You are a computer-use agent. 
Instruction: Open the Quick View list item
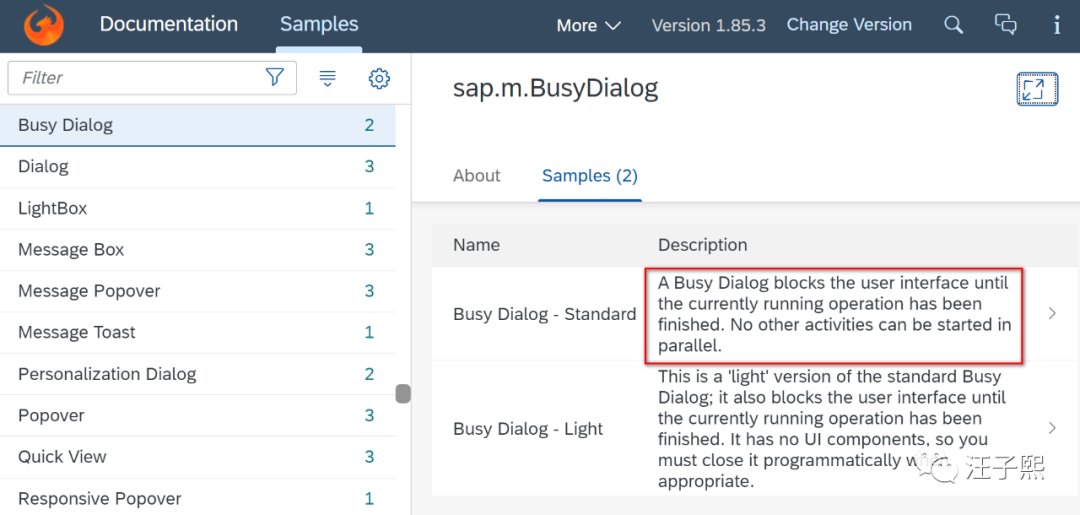tap(62, 457)
